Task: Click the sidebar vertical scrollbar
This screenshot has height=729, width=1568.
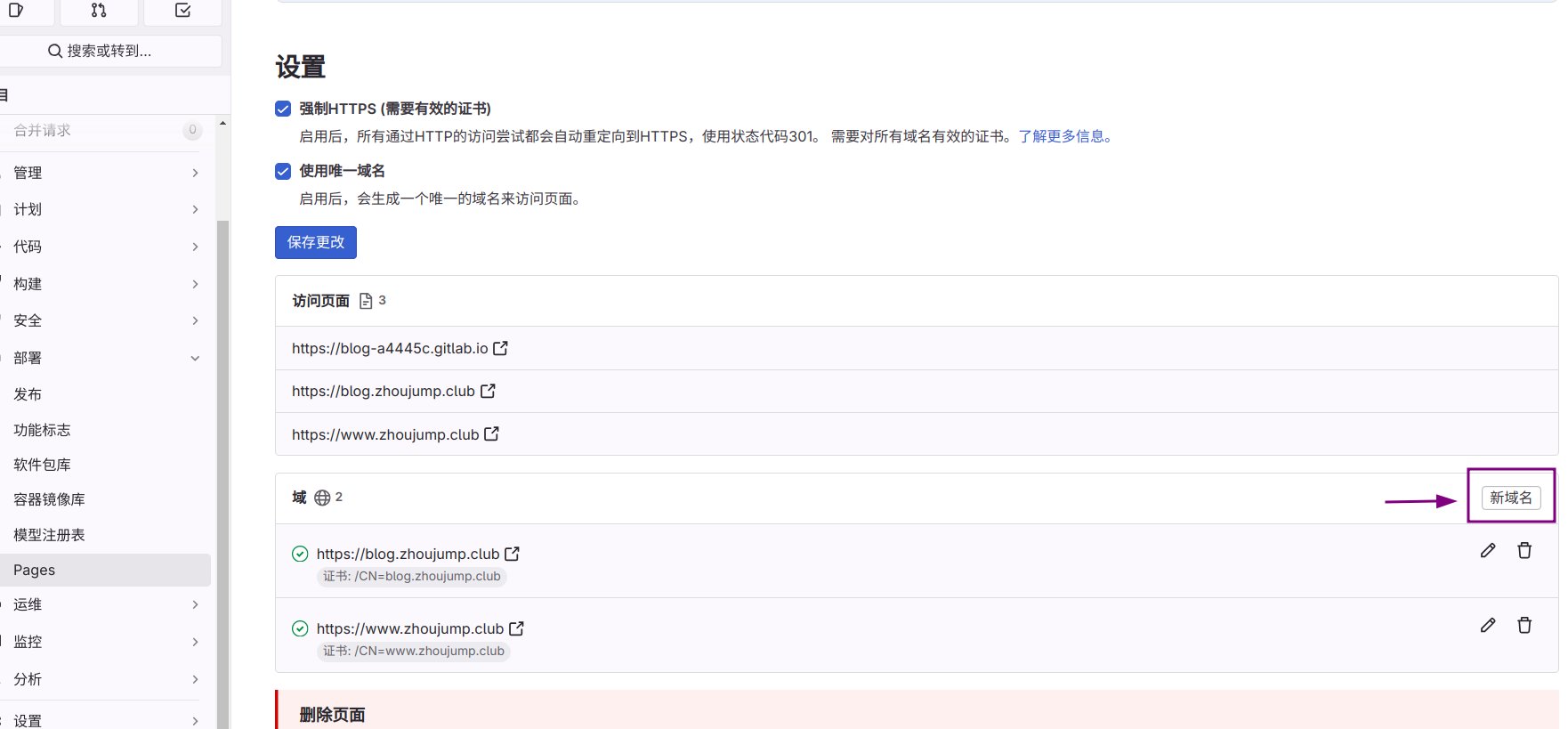Action: point(222,445)
